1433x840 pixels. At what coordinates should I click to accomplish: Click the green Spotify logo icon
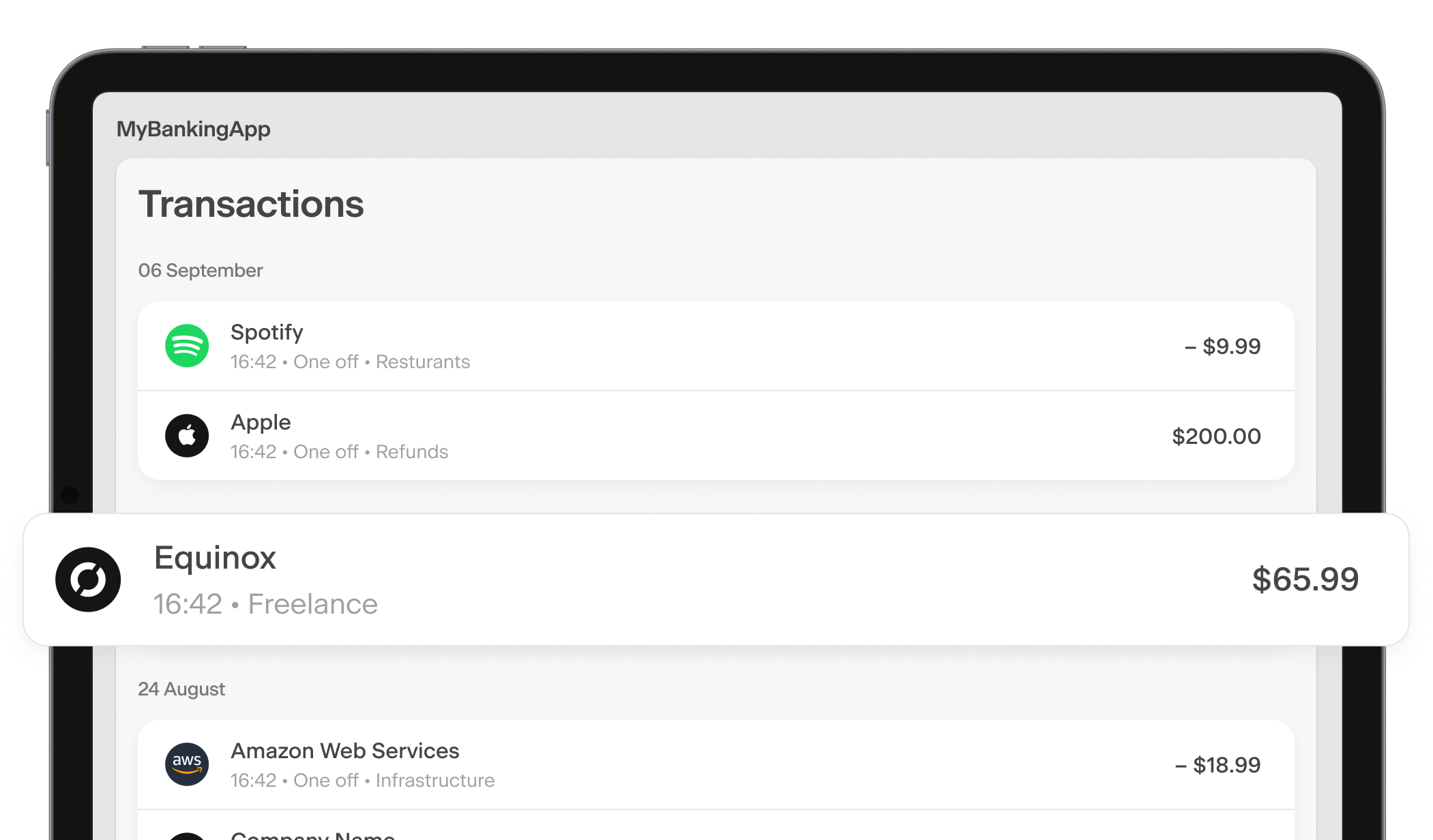(187, 346)
